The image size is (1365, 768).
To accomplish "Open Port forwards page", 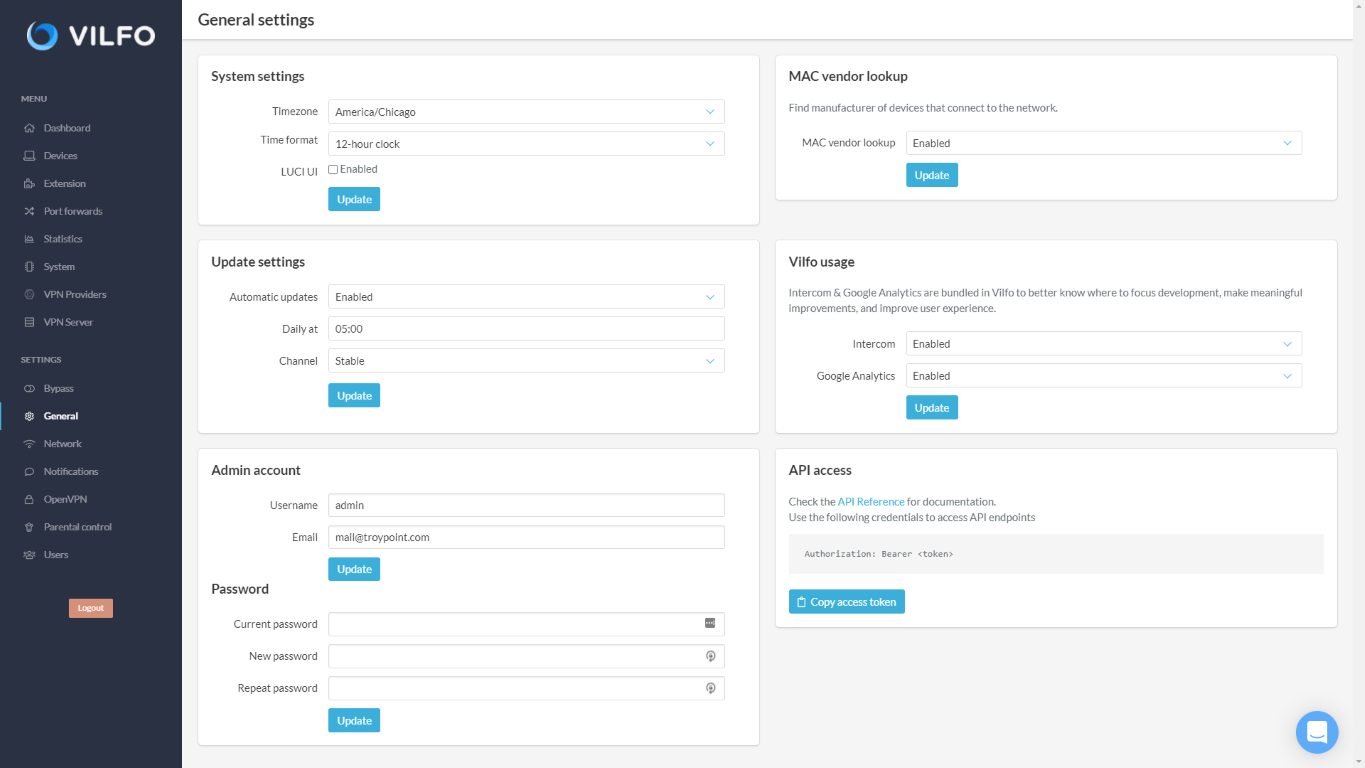I will (x=73, y=212).
